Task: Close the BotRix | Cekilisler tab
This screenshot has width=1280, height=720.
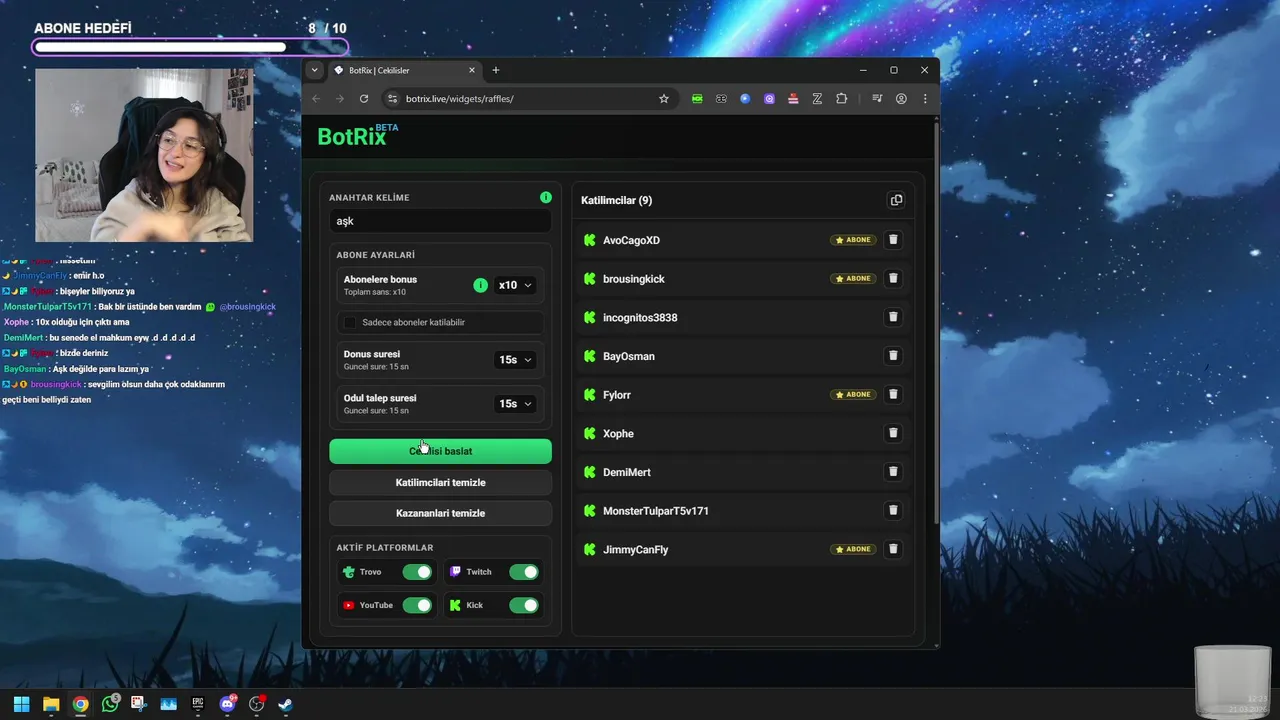Action: click(x=472, y=70)
